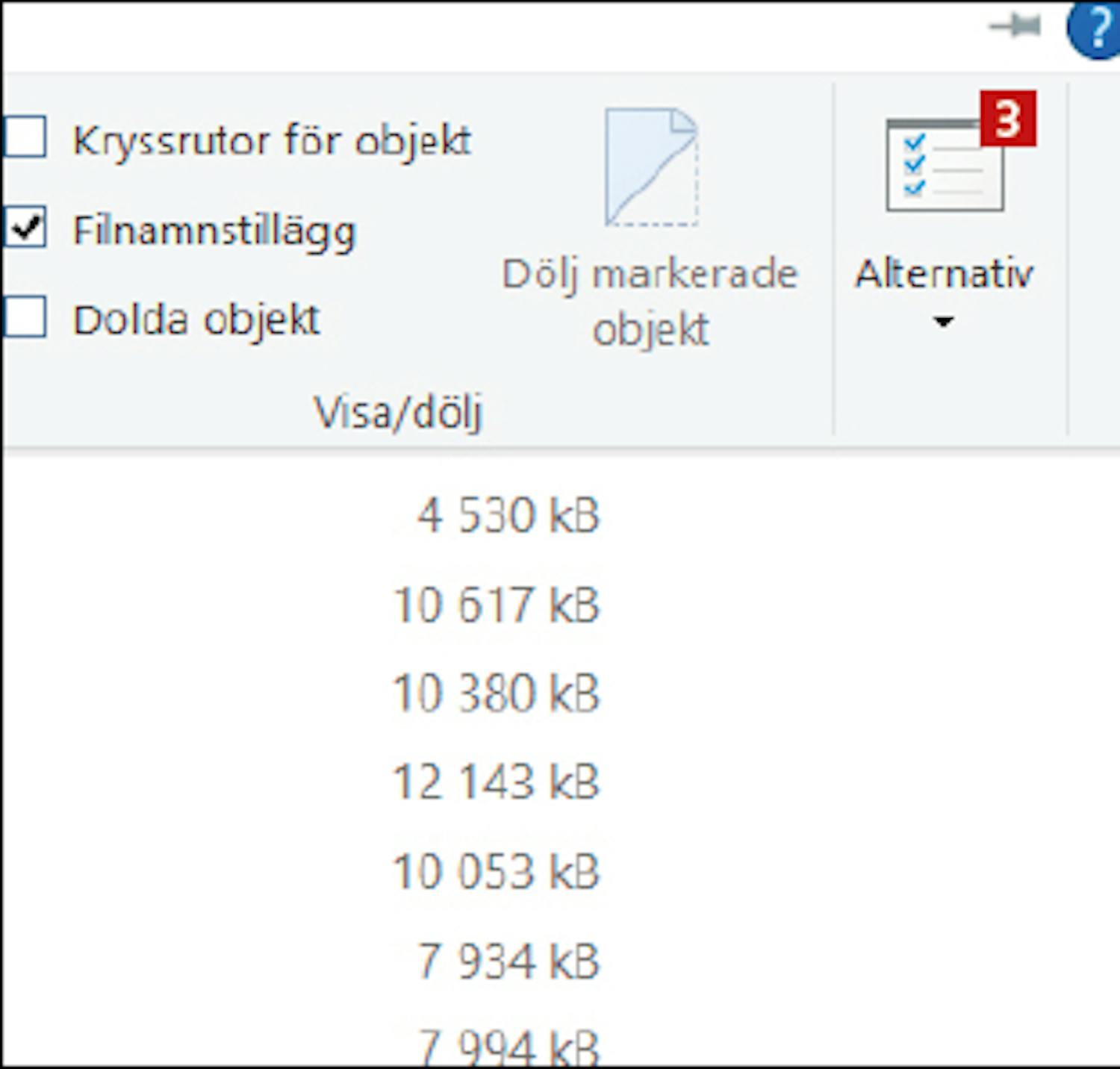Image resolution: width=1120 pixels, height=1069 pixels.
Task: Click the Filnamnstillägg label text
Action: tap(214, 230)
